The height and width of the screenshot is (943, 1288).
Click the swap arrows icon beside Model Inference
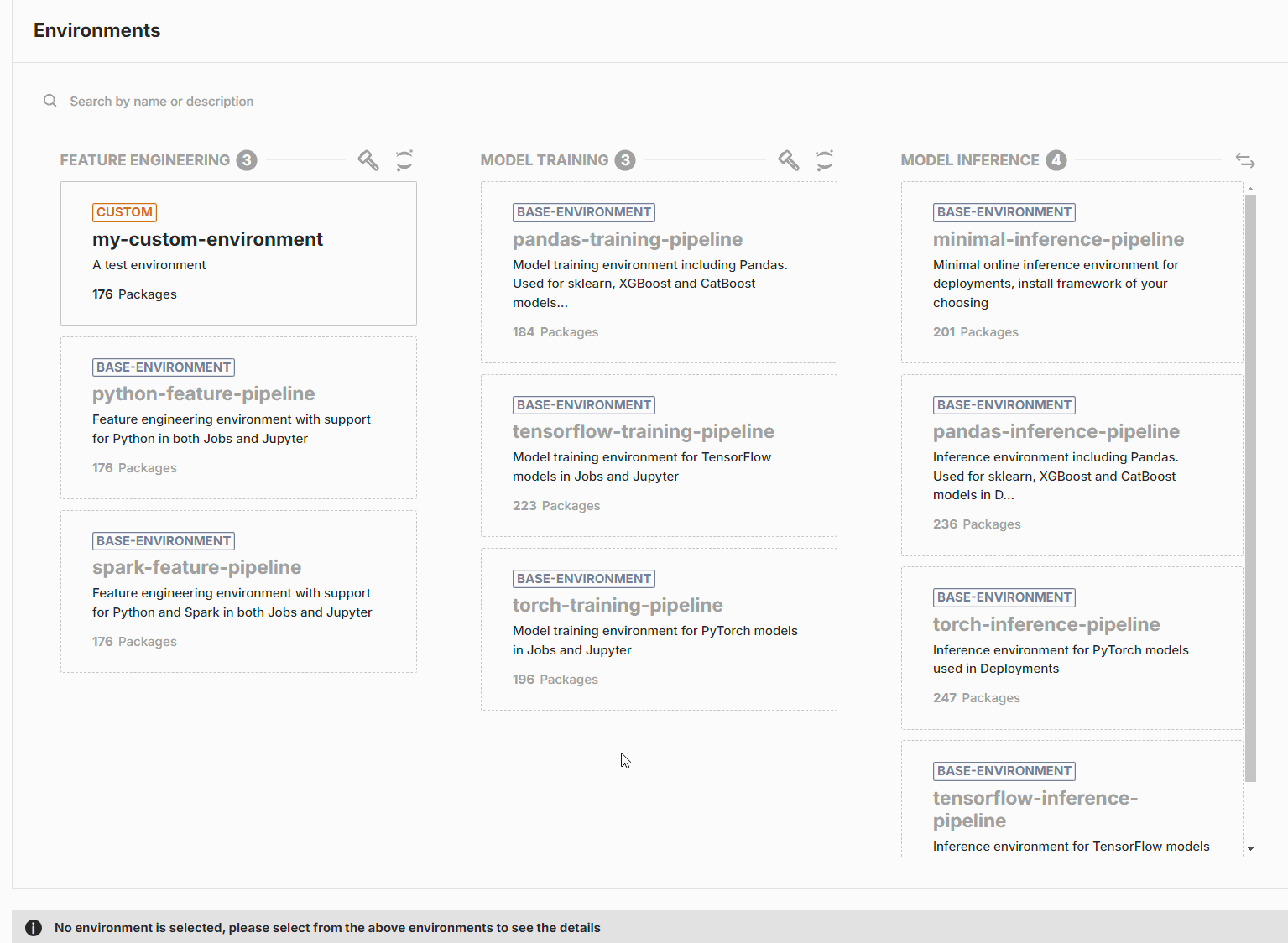pos(1245,160)
